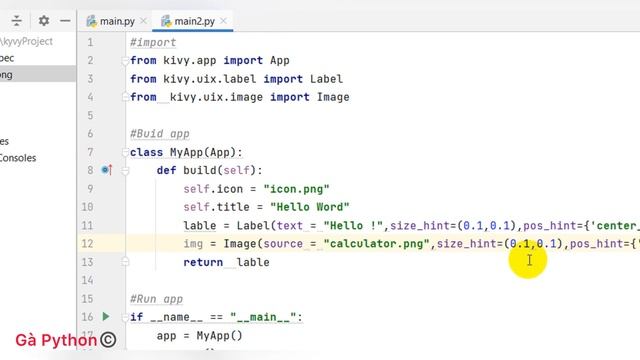Viewport: 640px width, 360px height.
Task: Click "Image" at end of line 4
Action: click(333, 97)
